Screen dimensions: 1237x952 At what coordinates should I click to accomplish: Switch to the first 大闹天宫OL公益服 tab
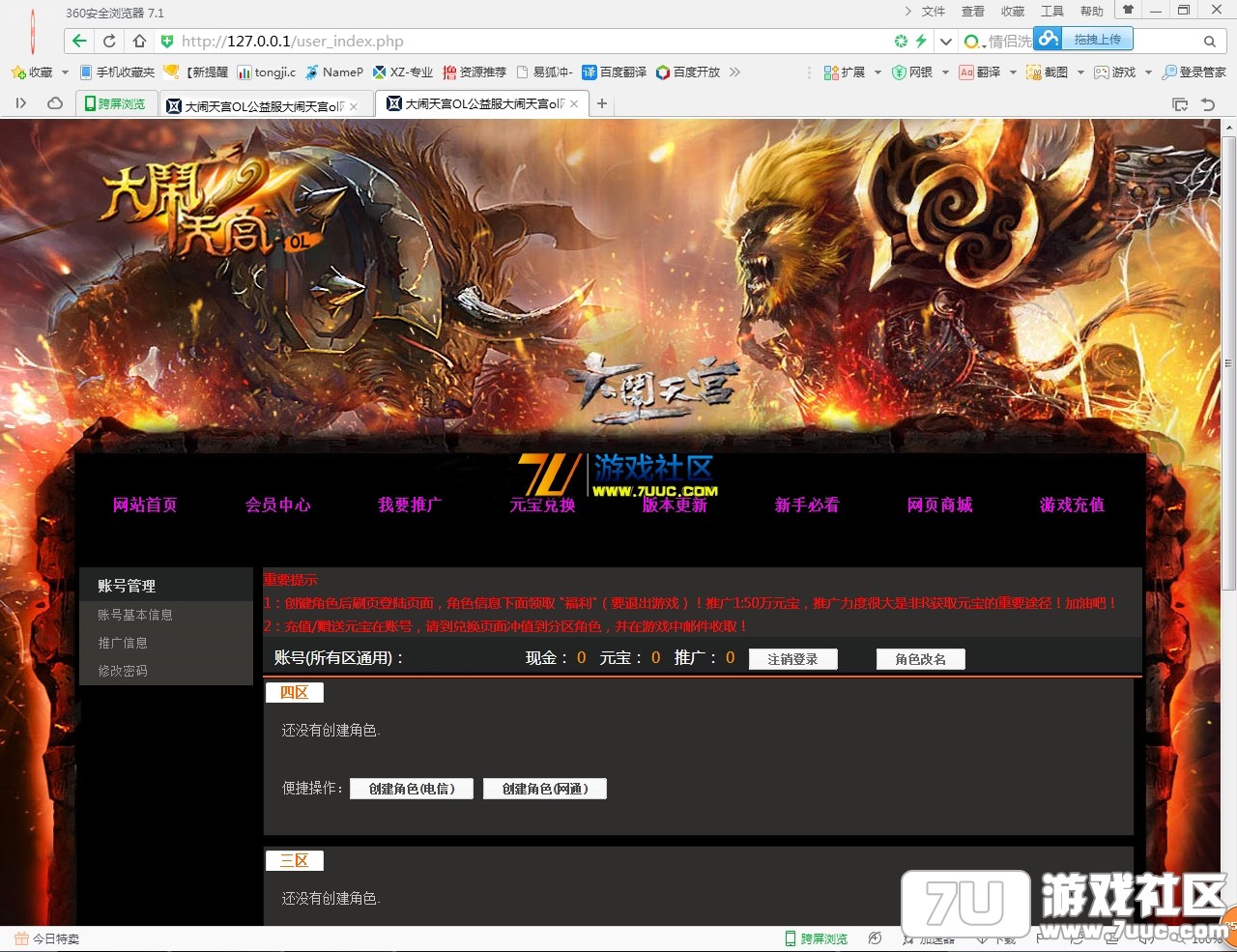coord(264,105)
